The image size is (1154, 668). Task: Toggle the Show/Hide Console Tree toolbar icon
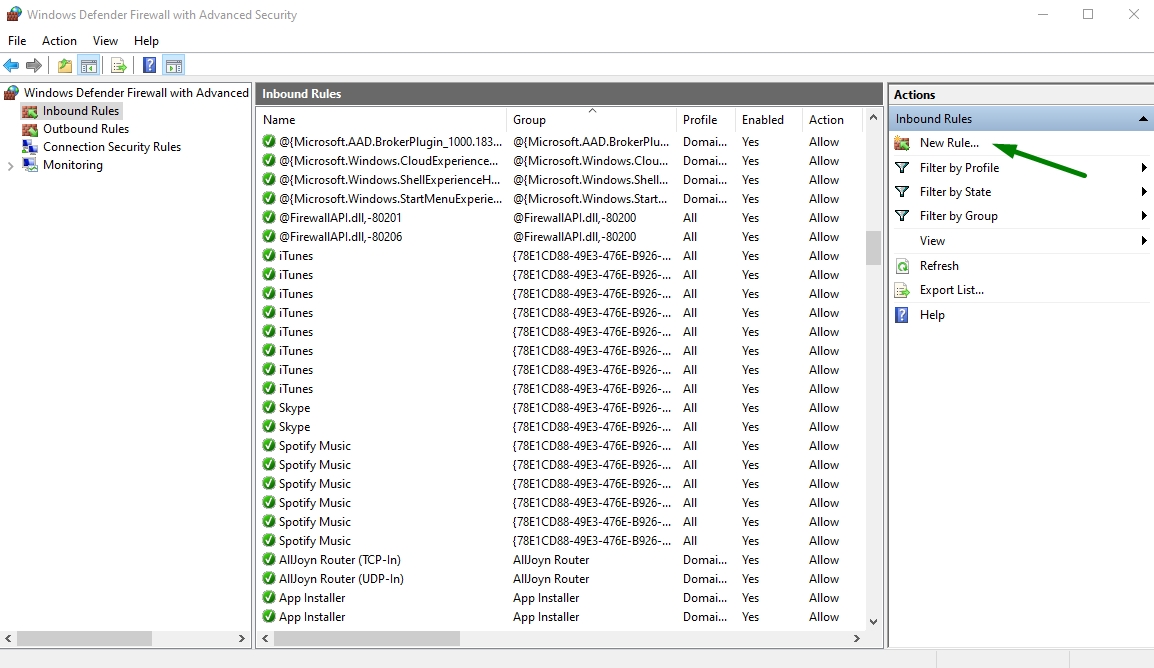[89, 66]
